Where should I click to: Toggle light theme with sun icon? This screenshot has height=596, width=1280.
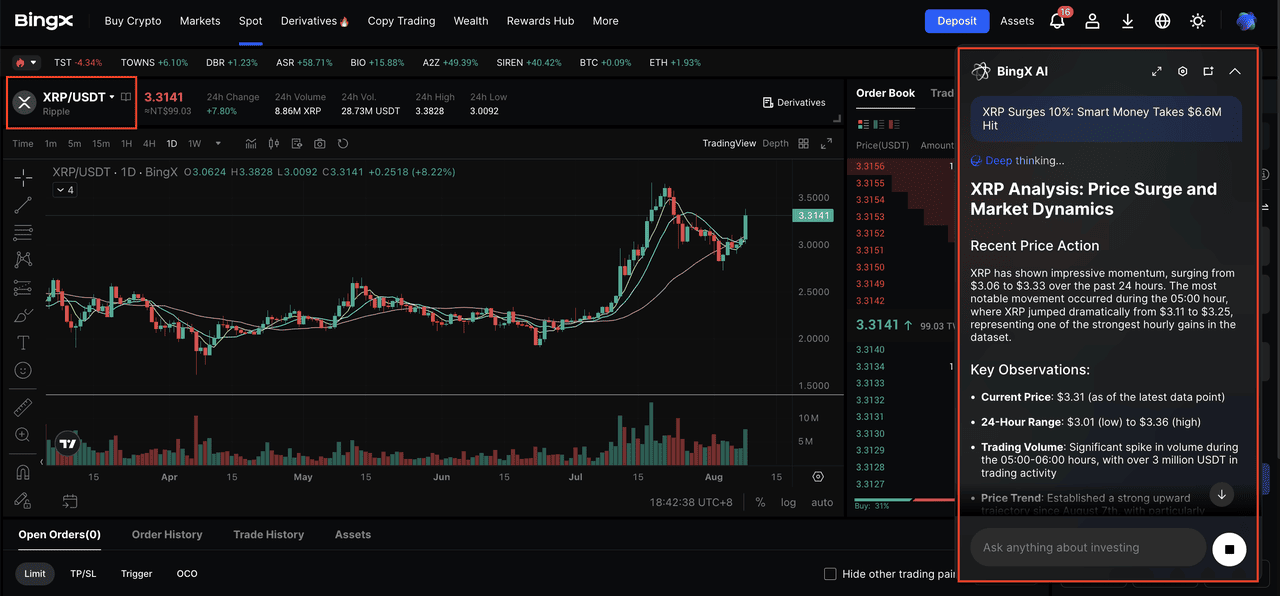pyautogui.click(x=1198, y=21)
